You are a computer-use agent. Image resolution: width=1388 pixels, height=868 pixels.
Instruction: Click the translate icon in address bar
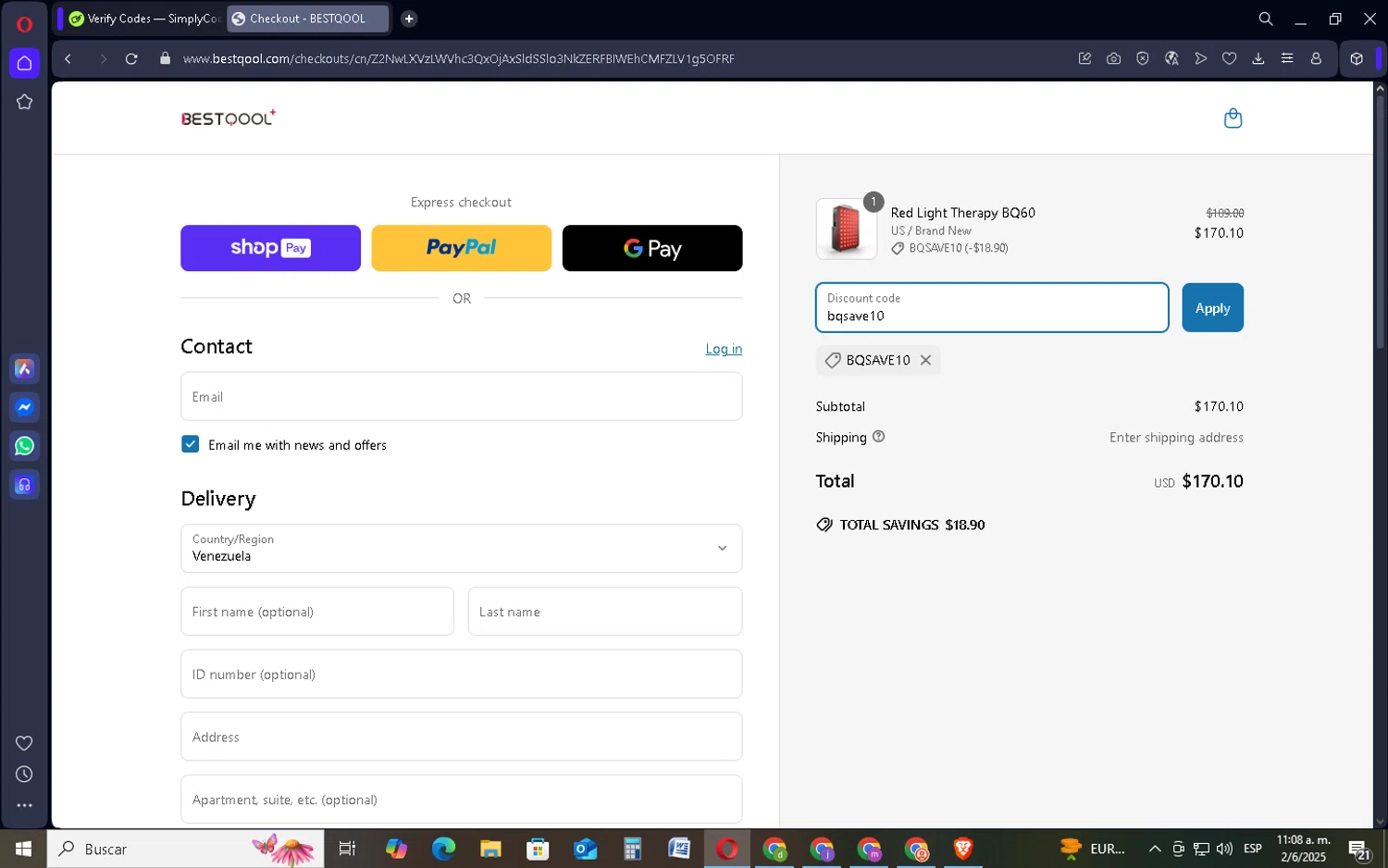(1171, 58)
